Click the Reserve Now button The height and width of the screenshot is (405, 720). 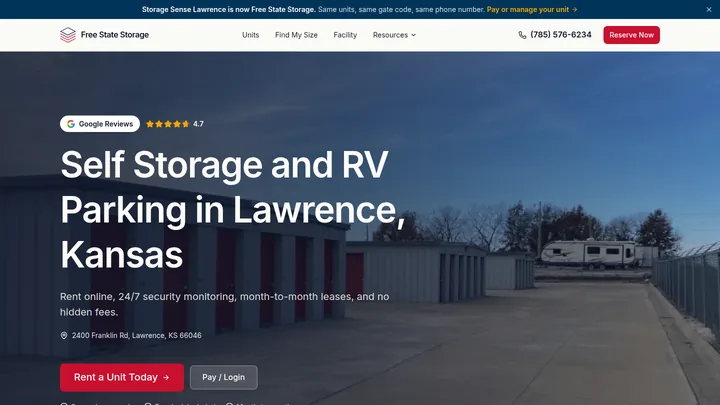[x=631, y=35]
